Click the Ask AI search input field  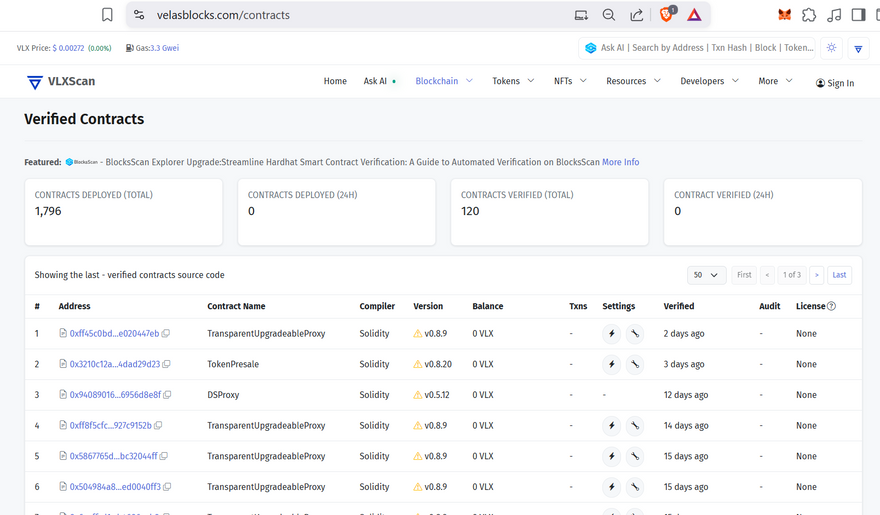tap(705, 48)
